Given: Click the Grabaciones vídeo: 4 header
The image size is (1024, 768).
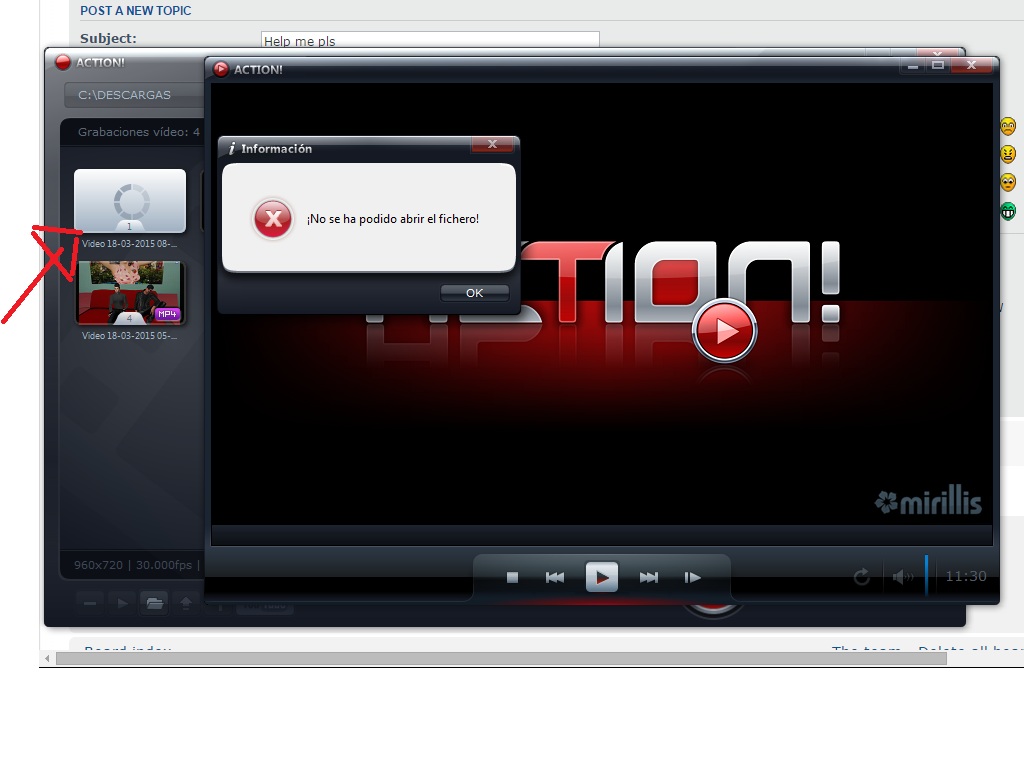Looking at the screenshot, I should click(138, 132).
